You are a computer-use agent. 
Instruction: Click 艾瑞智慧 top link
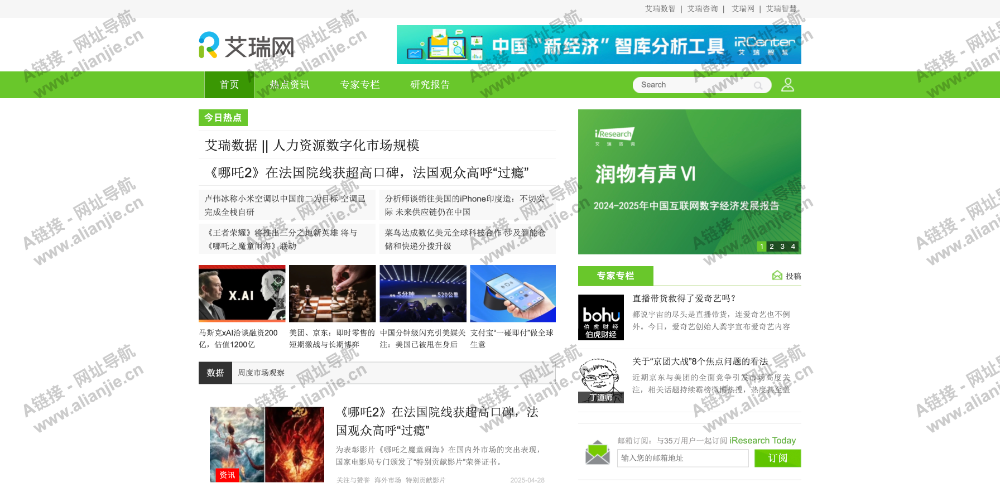781,9
